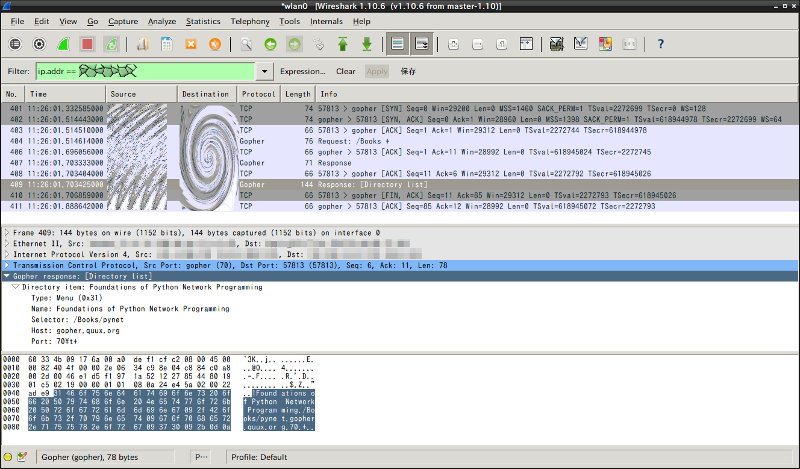Zoom in packet text icon
The height and width of the screenshot is (469, 800).
pos(454,44)
